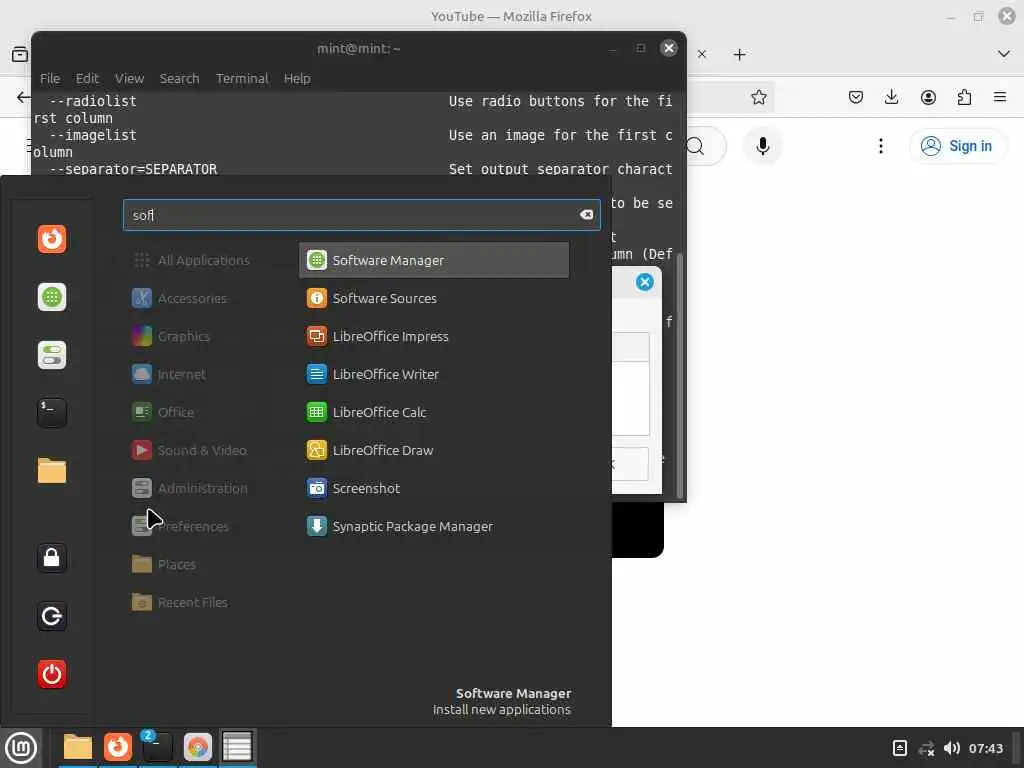Screen dimensions: 1024x768
Task: Click the YouTube search magnifier button
Action: [x=696, y=146]
